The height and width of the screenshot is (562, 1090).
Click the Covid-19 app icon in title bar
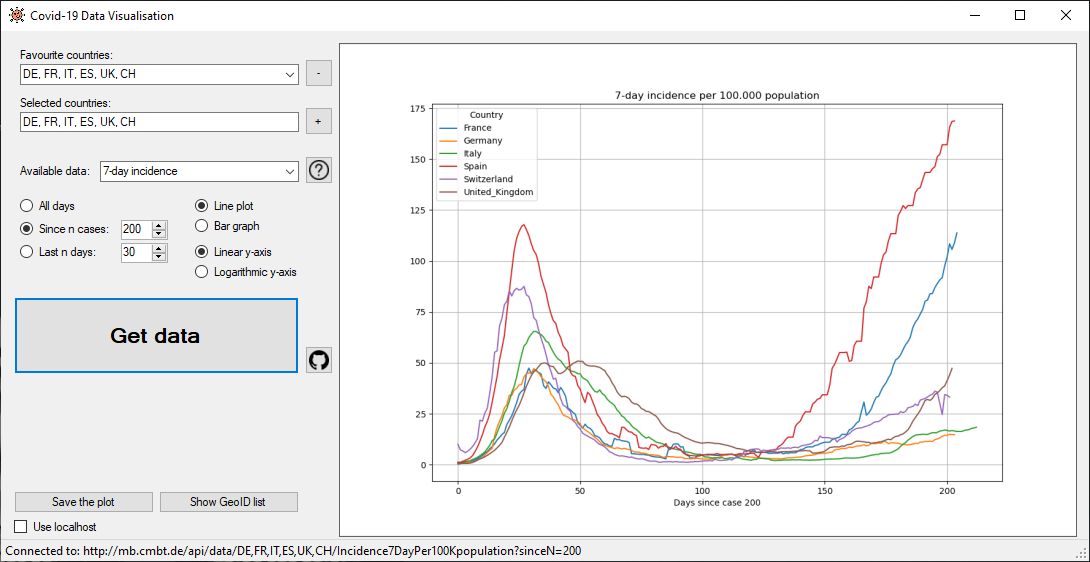click(16, 16)
